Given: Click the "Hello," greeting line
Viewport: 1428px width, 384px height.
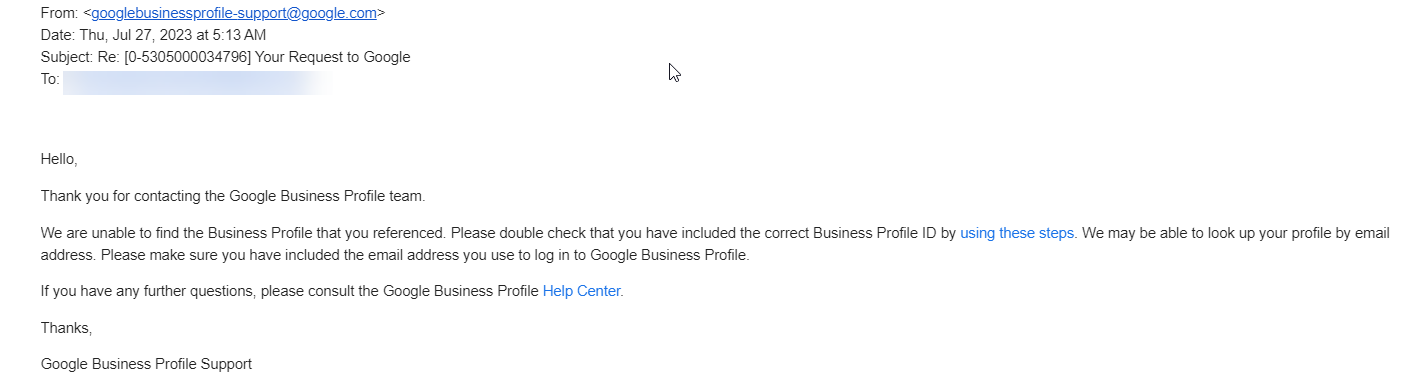Looking at the screenshot, I should click(59, 159).
